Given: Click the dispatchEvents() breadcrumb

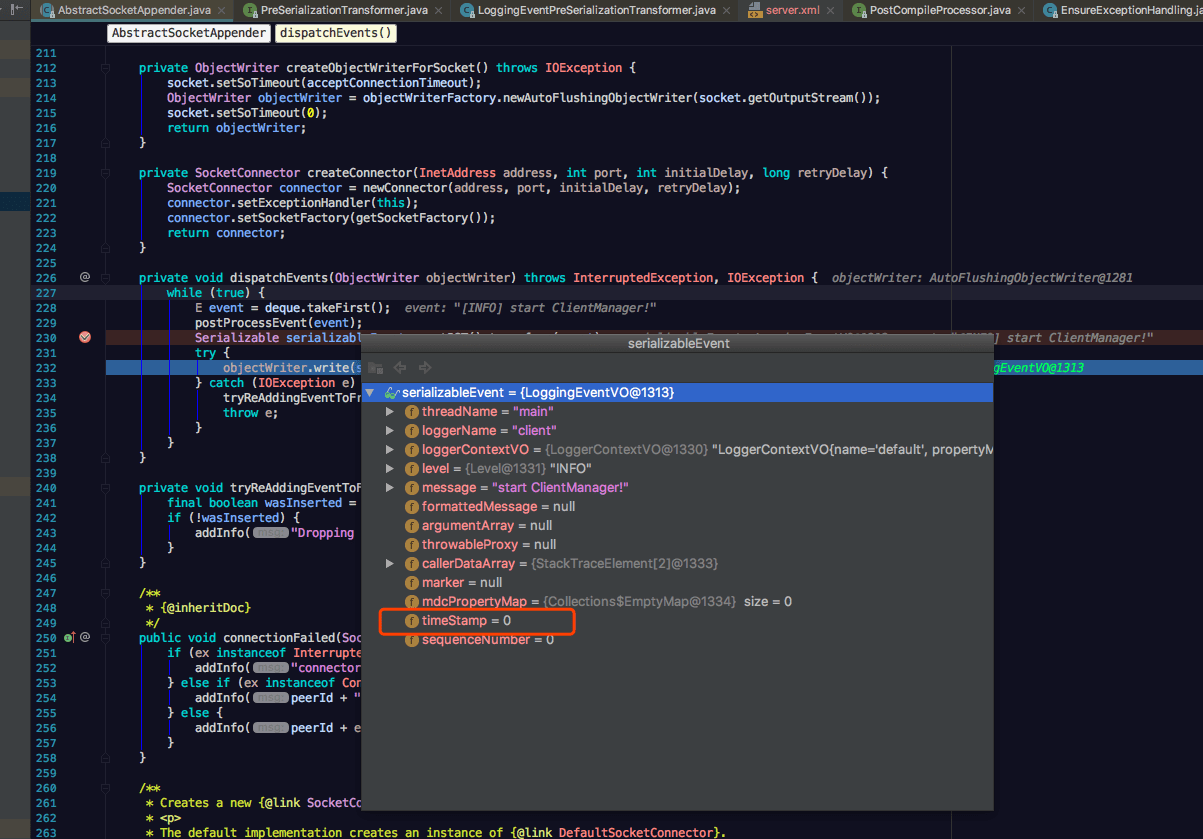Looking at the screenshot, I should coord(335,33).
